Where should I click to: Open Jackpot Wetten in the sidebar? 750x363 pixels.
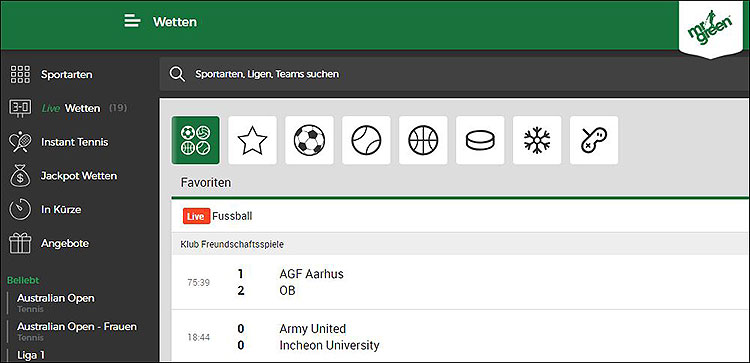pos(79,176)
